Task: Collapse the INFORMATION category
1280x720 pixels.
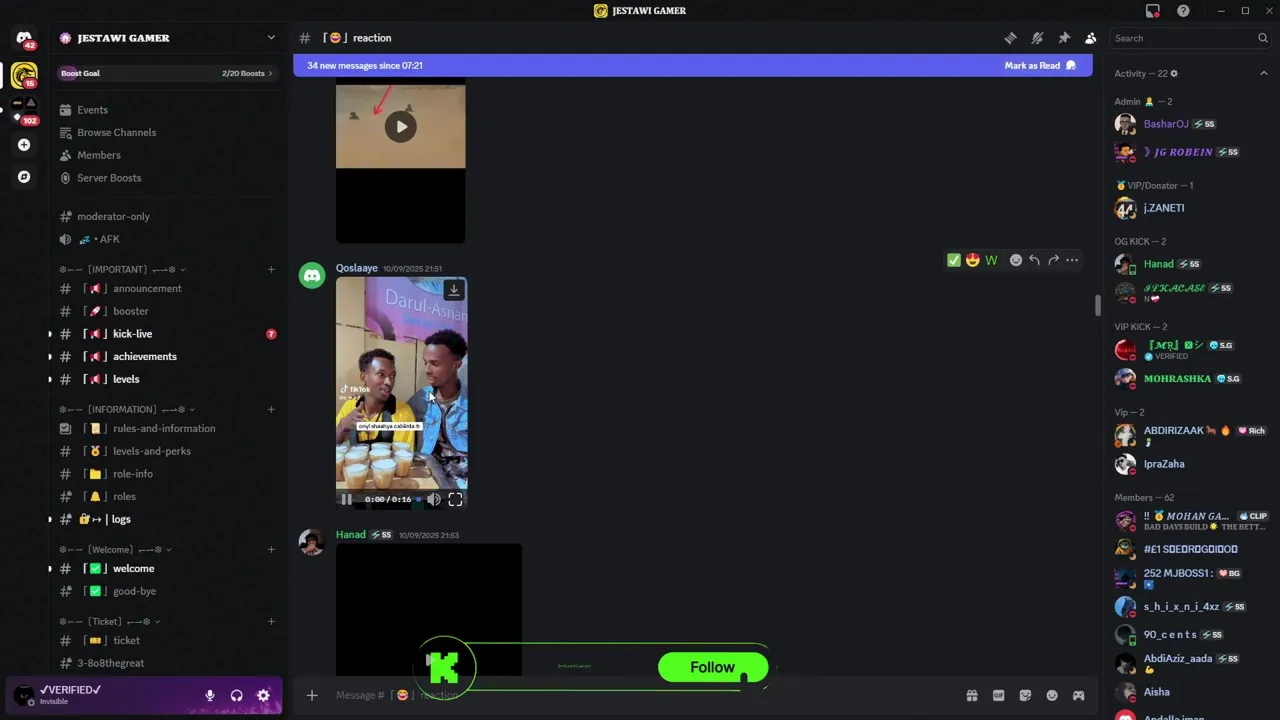Action: click(127, 409)
